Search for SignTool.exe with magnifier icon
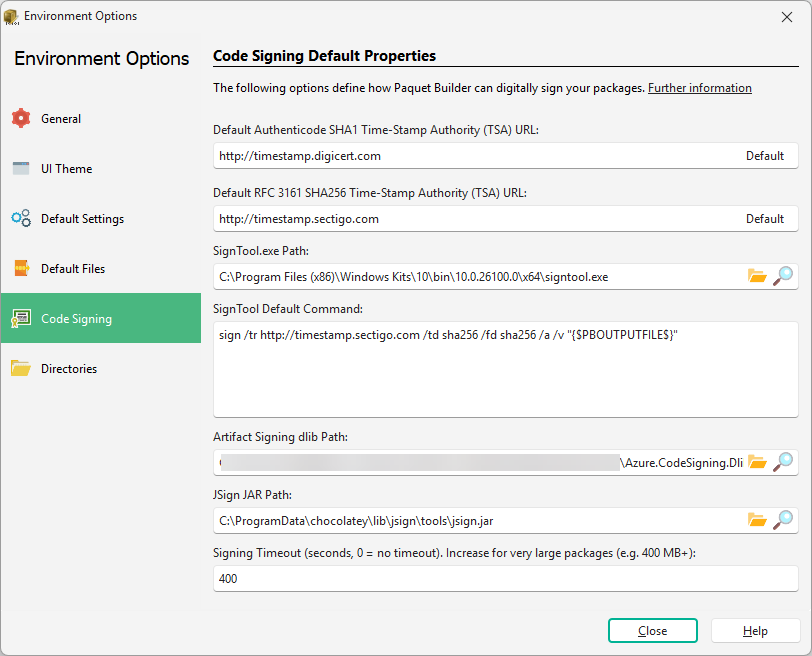 783,276
